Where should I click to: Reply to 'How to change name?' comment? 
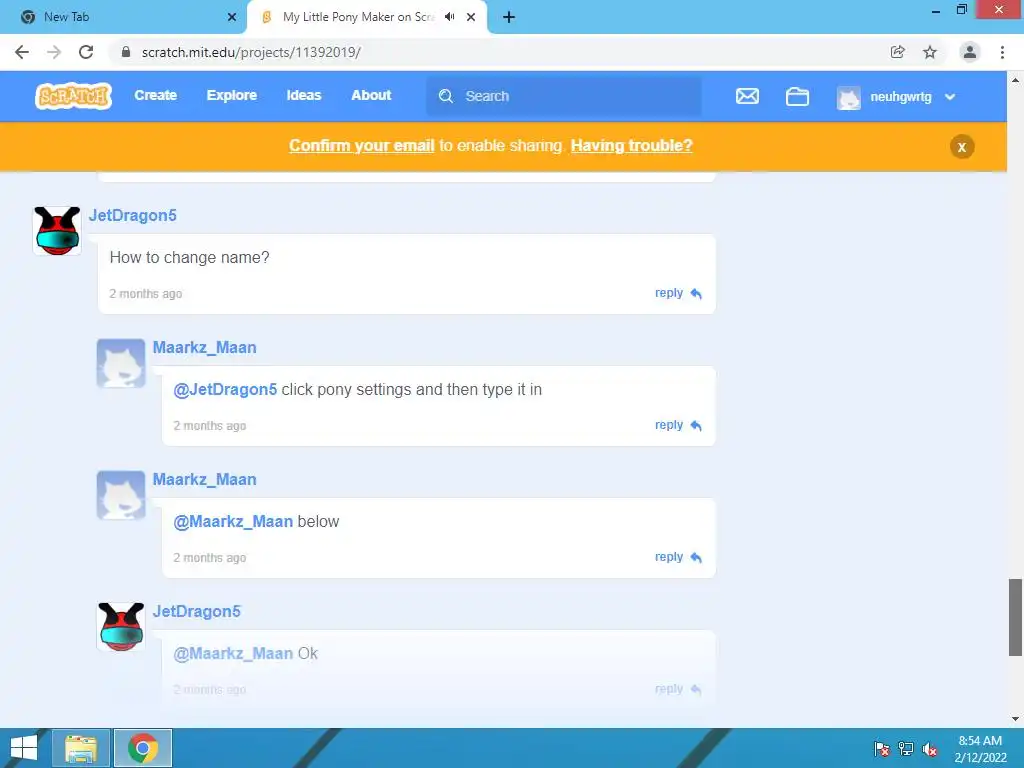tap(678, 293)
